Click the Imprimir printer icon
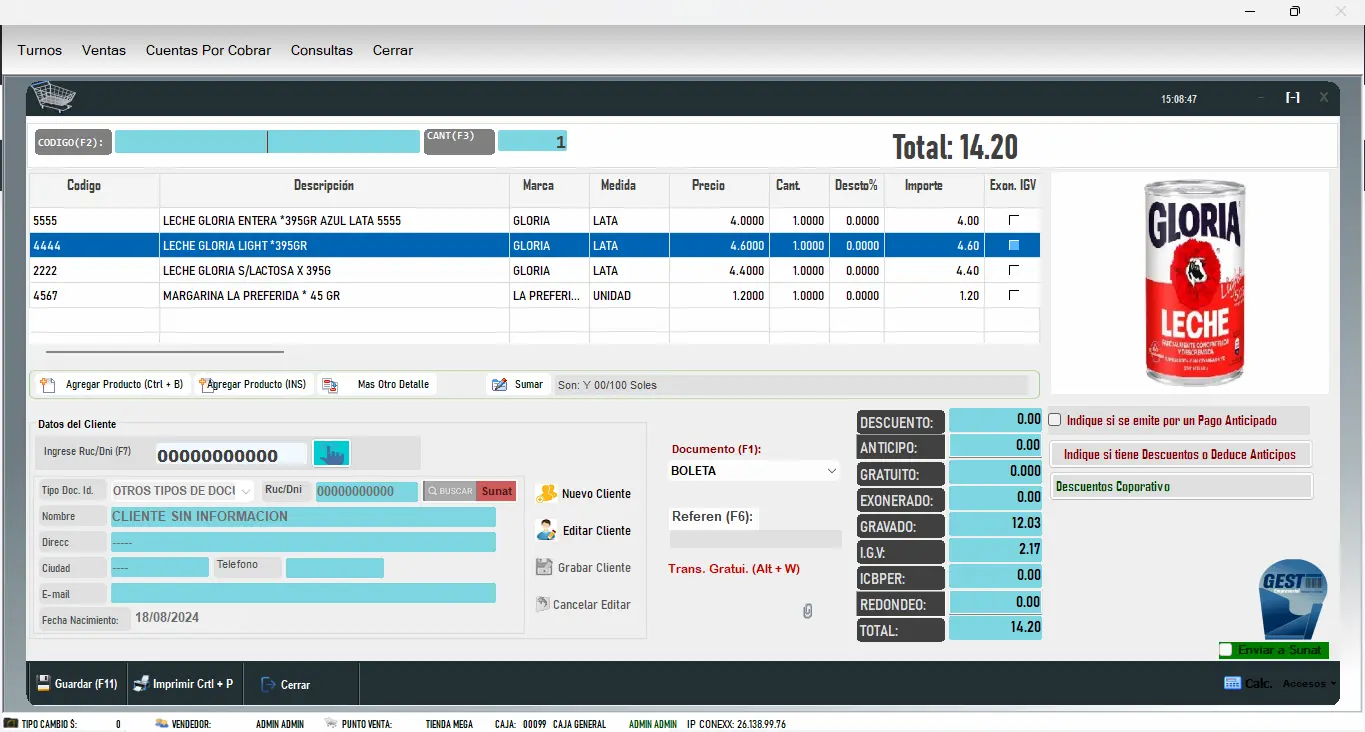 click(x=141, y=684)
